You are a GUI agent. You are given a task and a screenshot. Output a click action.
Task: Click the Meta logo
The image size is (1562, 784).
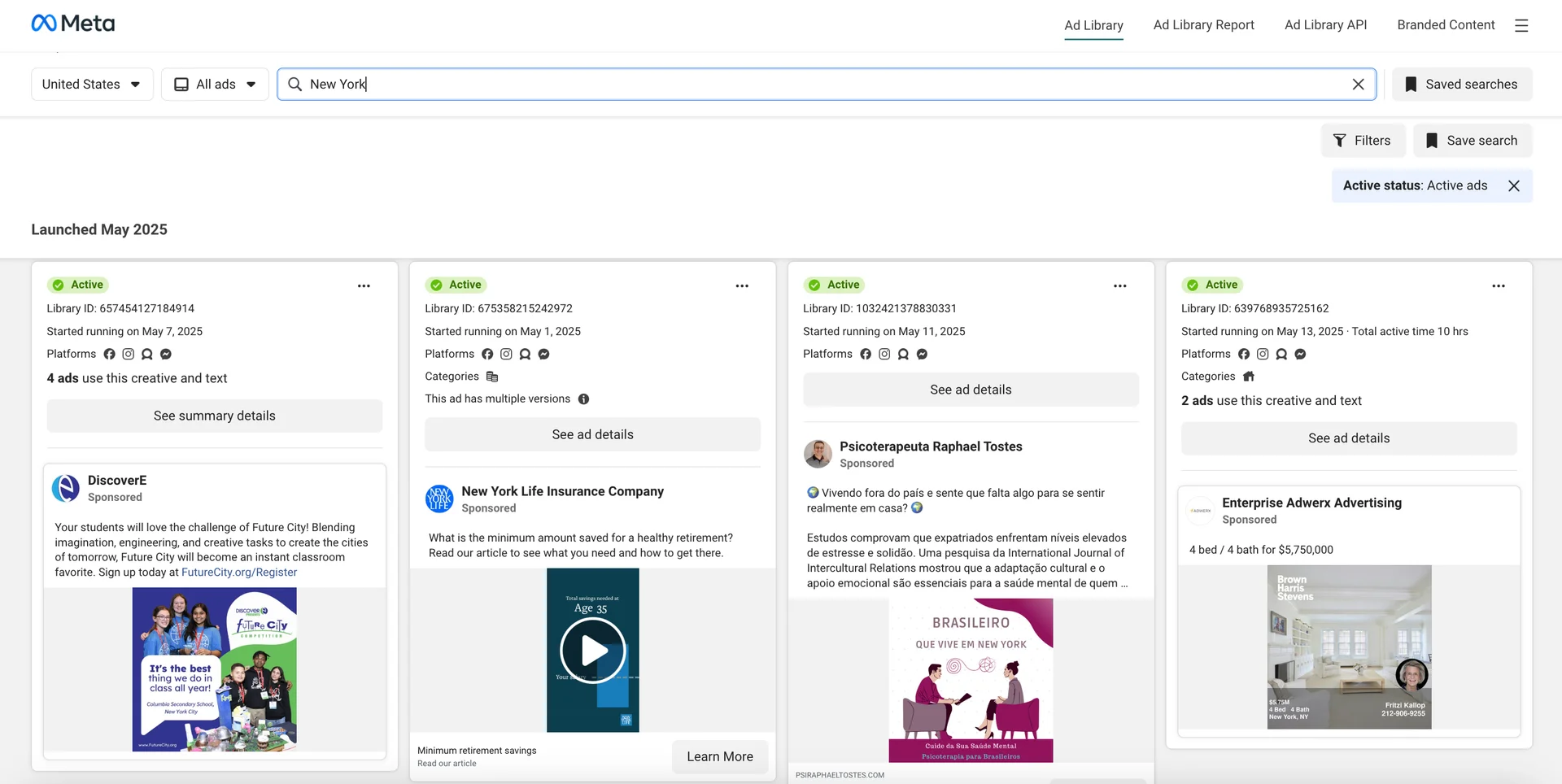(73, 23)
